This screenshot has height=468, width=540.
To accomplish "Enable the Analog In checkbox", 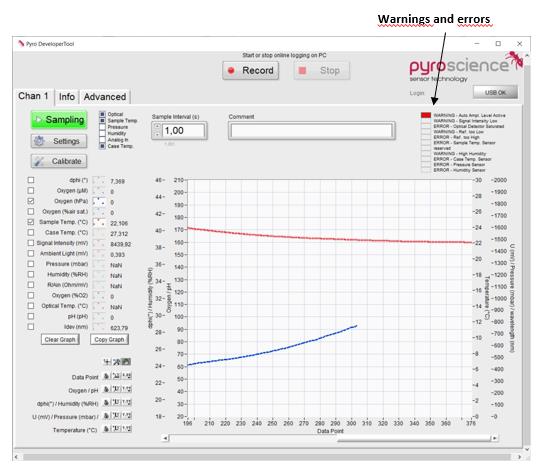I will pos(102,139).
